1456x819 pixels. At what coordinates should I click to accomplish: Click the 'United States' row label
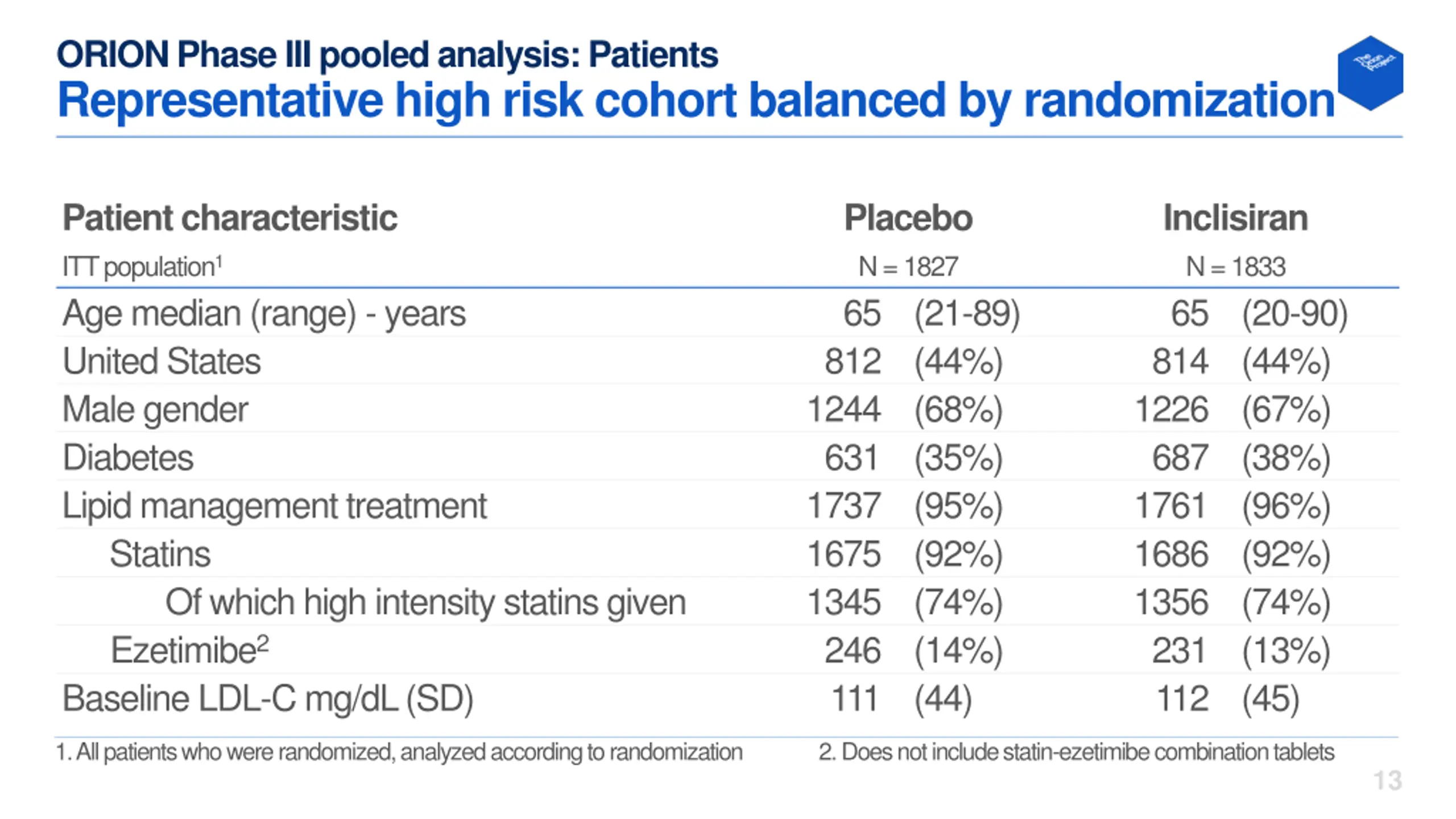point(162,362)
